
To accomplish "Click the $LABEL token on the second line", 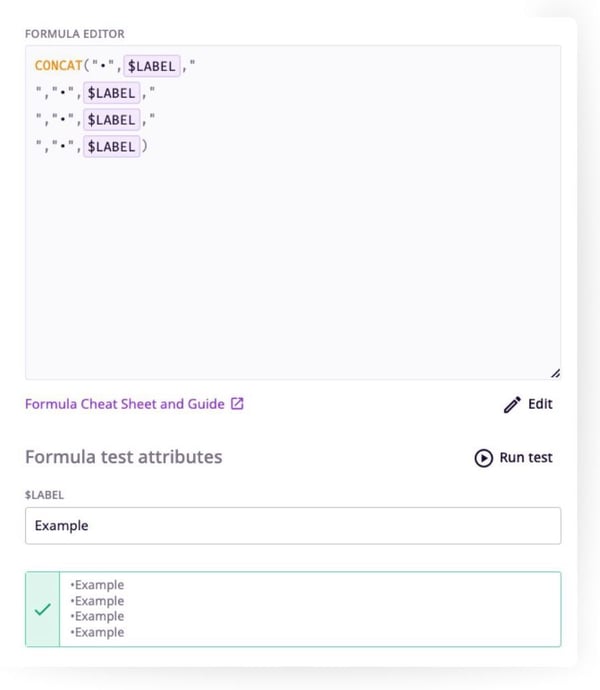I will click(x=111, y=93).
